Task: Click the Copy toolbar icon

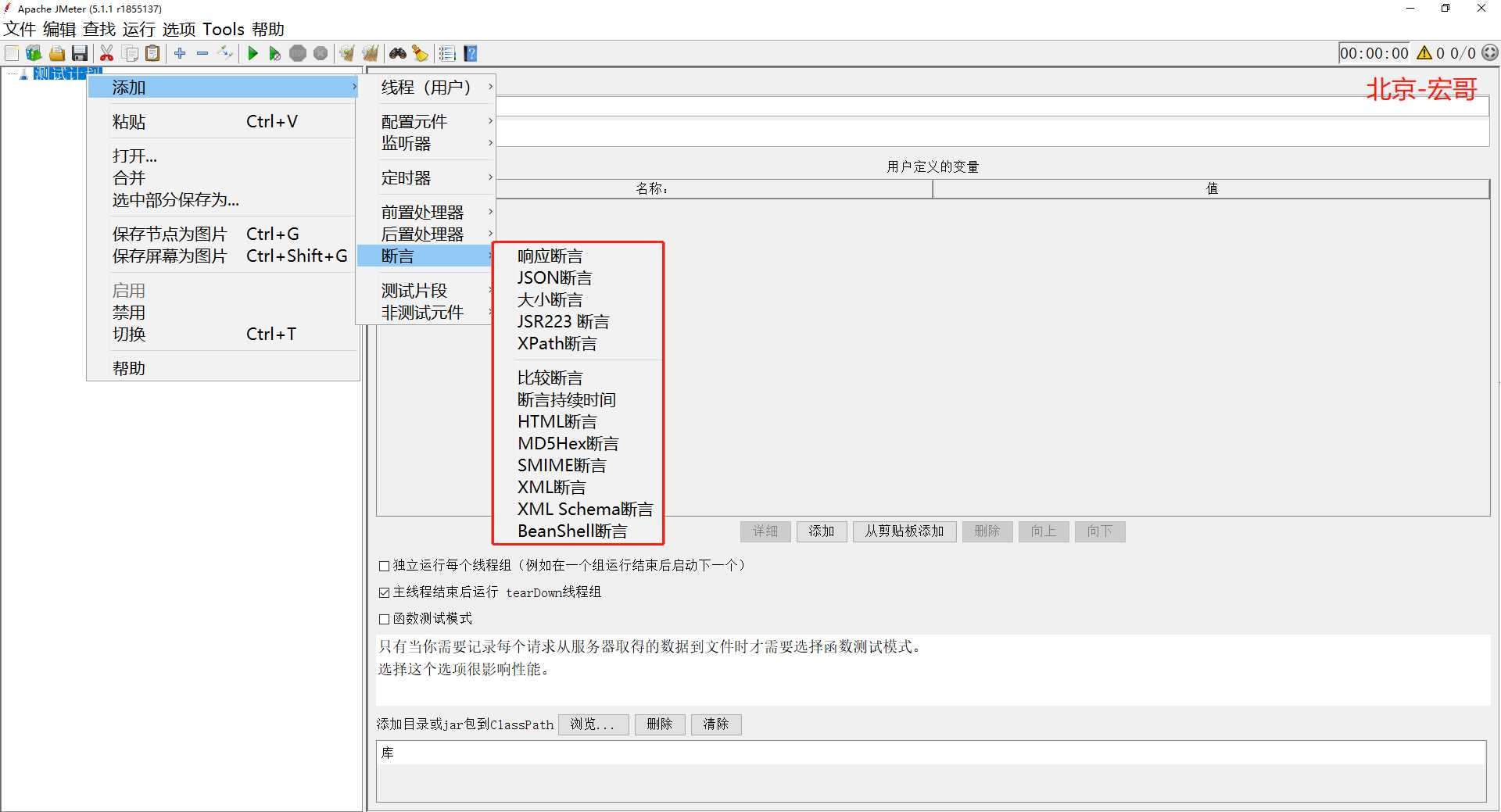Action: 131,53
